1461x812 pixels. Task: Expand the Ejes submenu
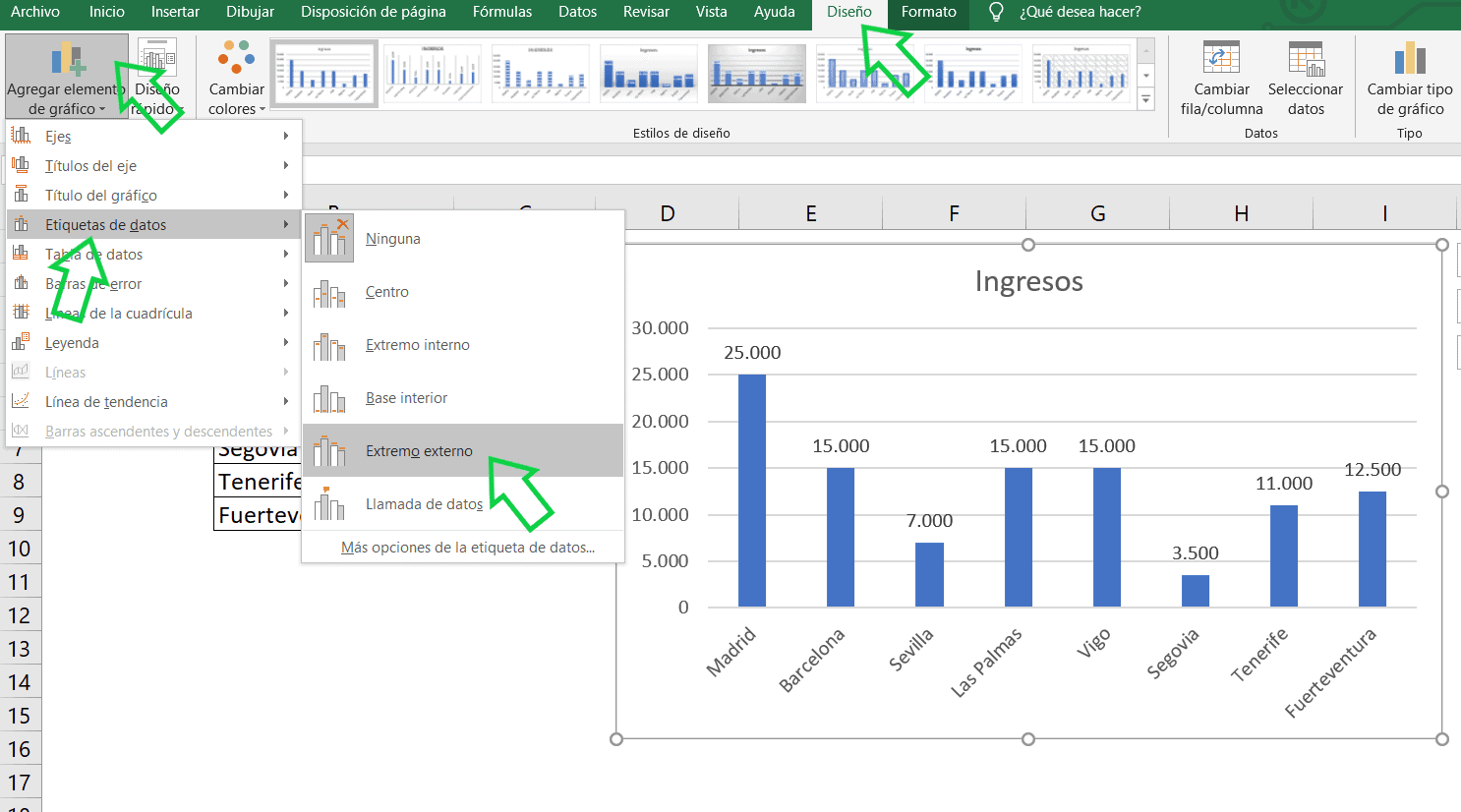point(153,136)
